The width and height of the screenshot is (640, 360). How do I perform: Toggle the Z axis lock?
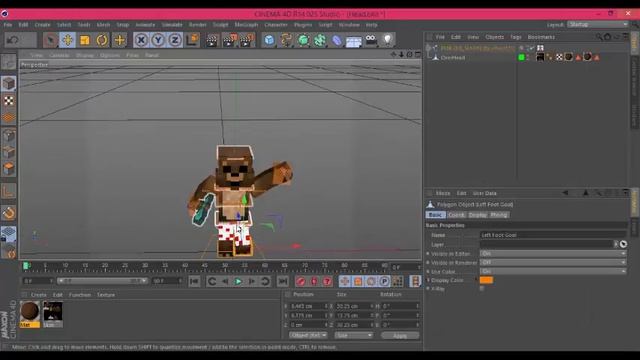coord(175,40)
